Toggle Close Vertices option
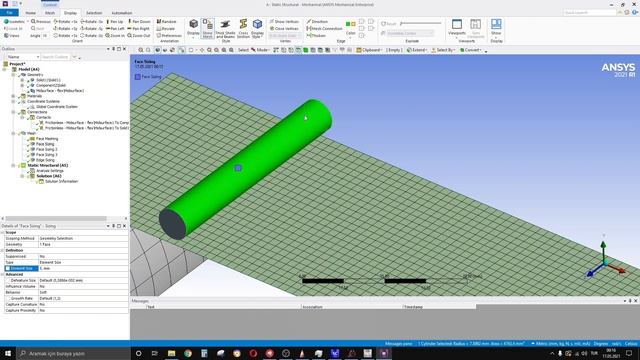640x360 pixels. (284, 29)
